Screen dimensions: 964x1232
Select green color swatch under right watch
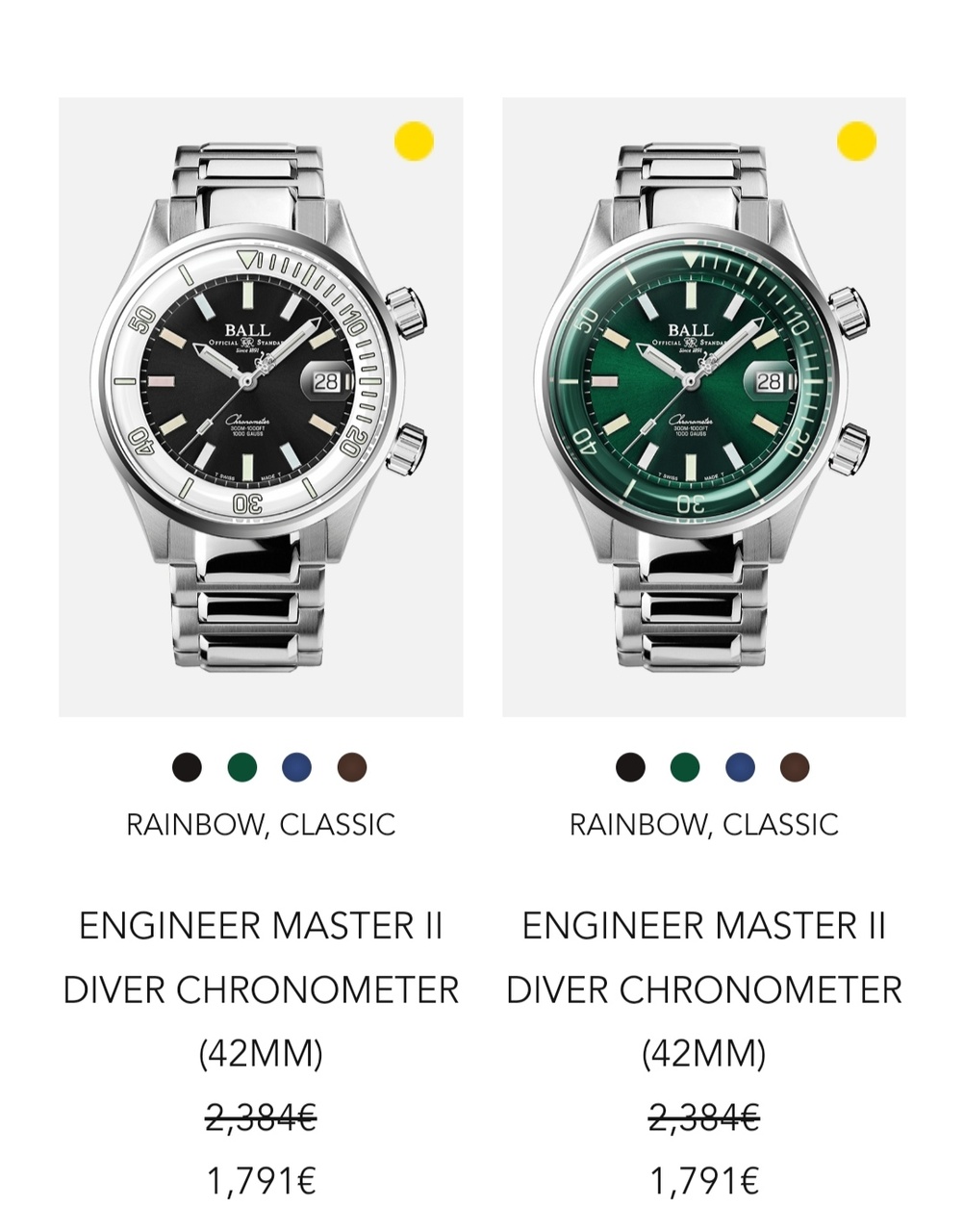(685, 767)
